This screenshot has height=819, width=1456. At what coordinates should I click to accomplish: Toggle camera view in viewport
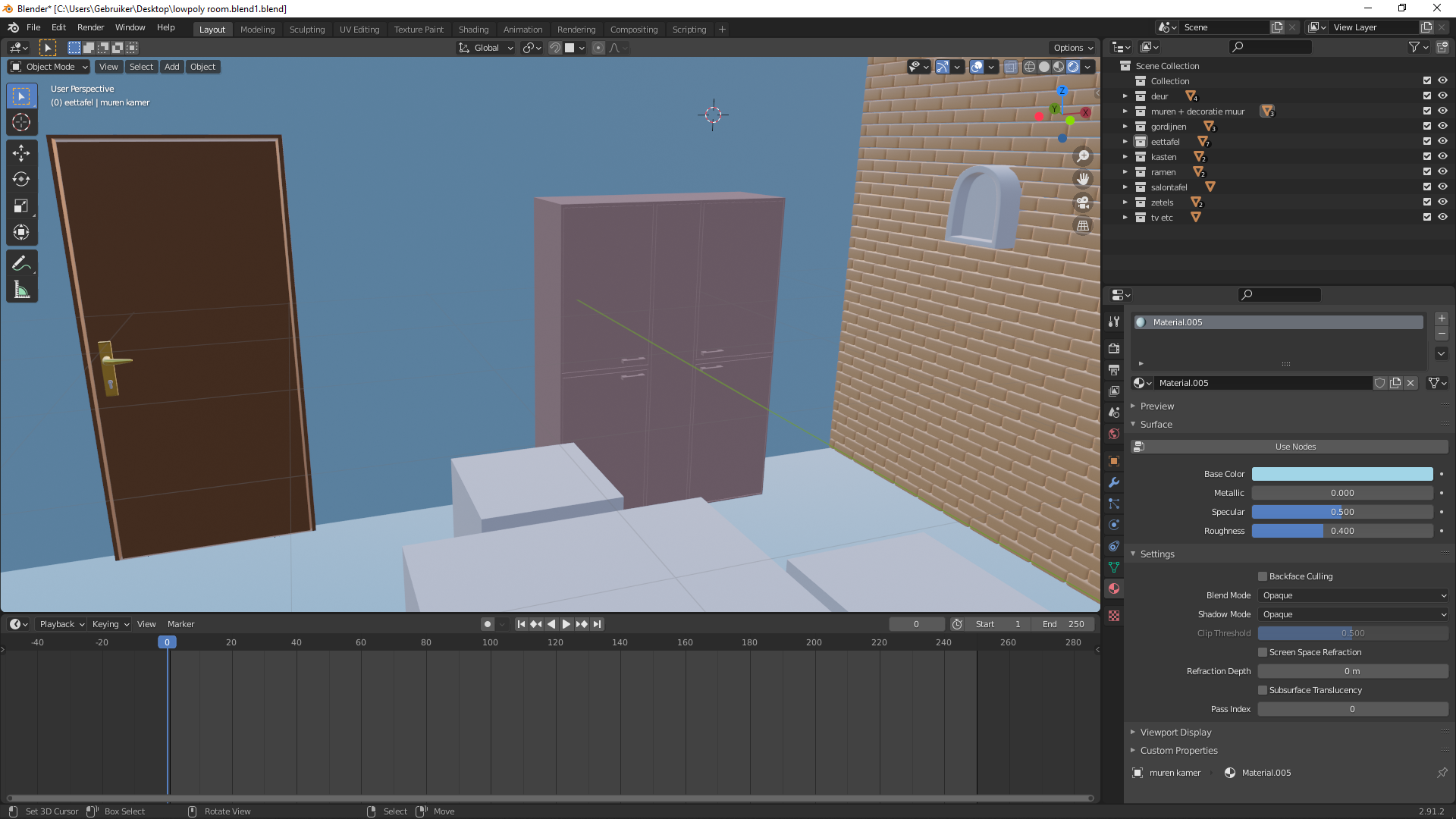tap(1083, 202)
